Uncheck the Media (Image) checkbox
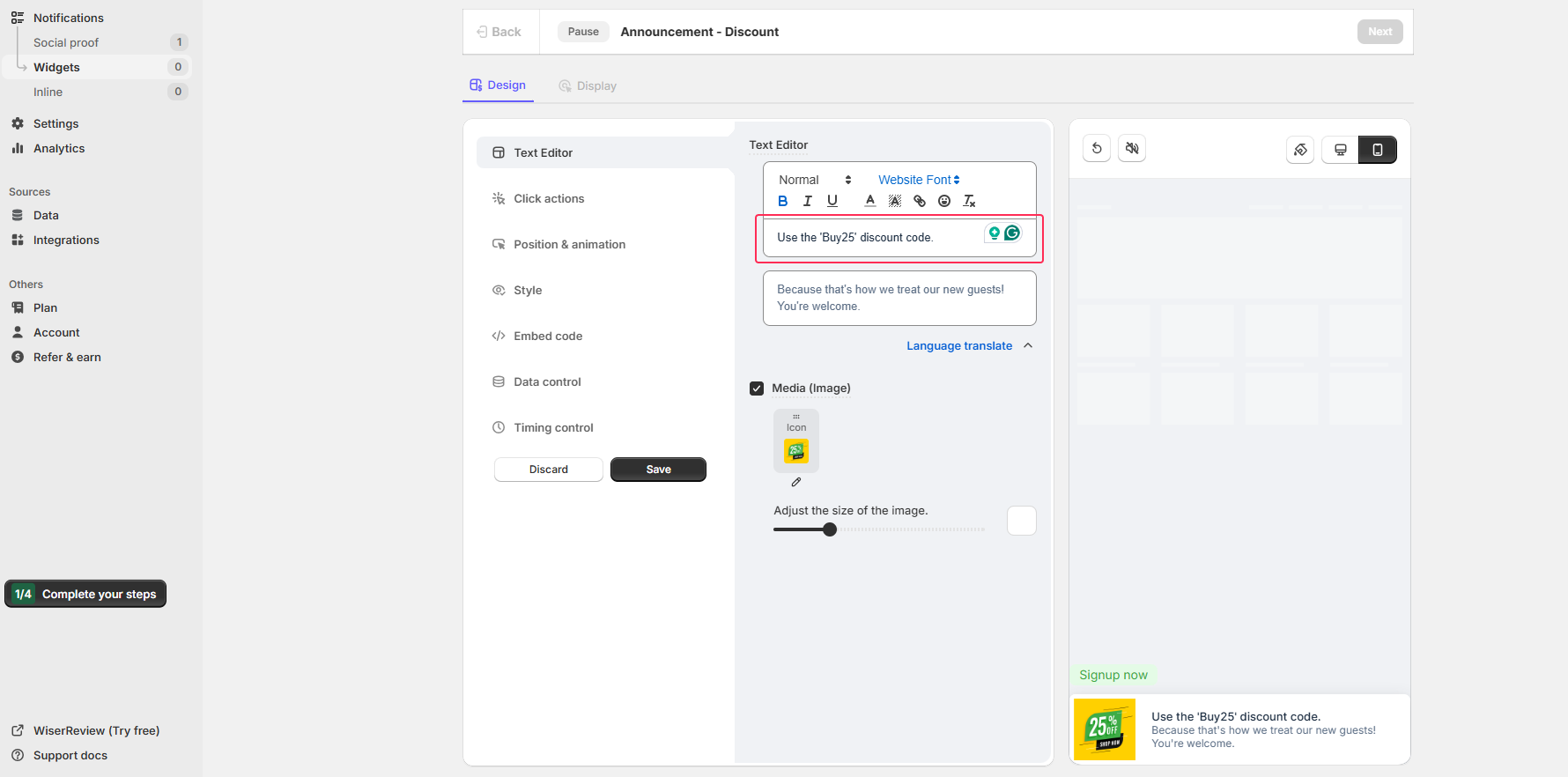1568x777 pixels. [x=757, y=388]
